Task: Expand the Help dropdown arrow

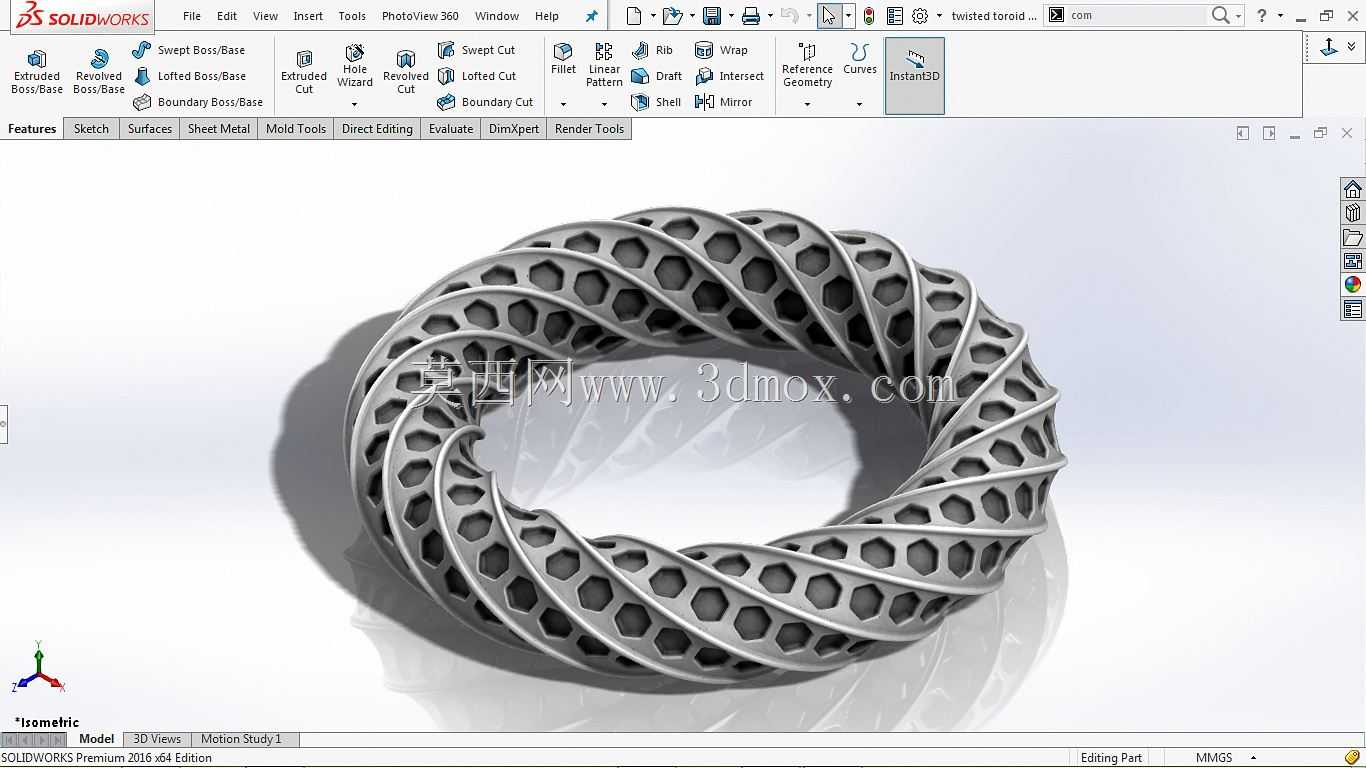Action: [1280, 16]
